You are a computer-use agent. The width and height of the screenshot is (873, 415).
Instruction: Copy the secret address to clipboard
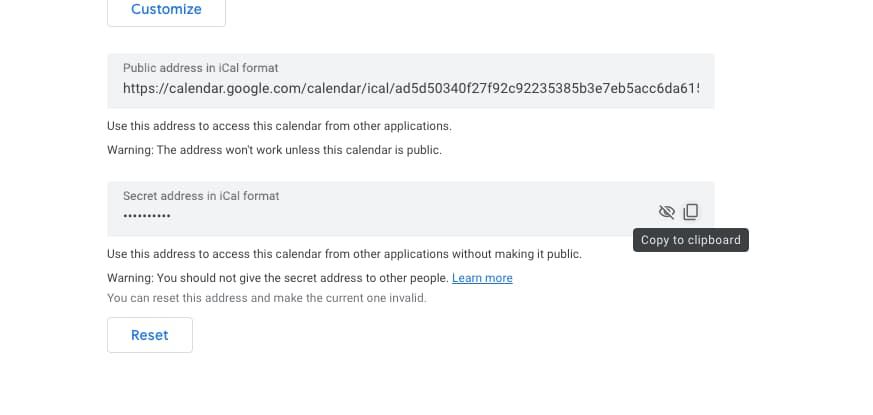coord(691,212)
